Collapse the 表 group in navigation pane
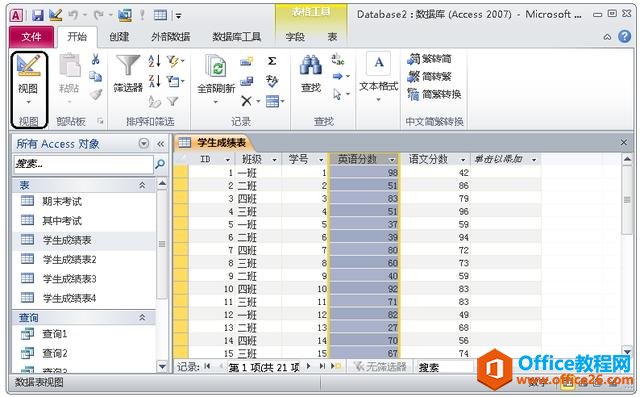Screen dimensions: 640x397 142,185
